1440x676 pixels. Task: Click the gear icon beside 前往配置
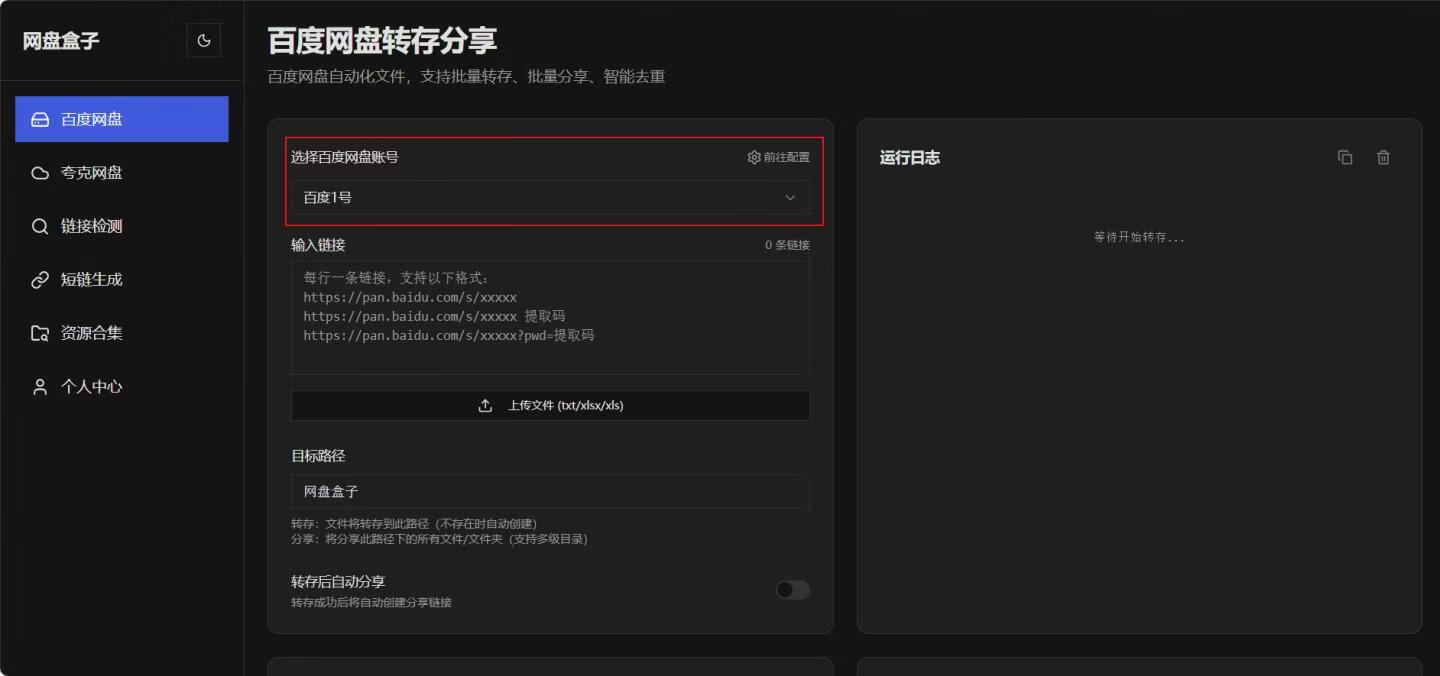pyautogui.click(x=754, y=157)
